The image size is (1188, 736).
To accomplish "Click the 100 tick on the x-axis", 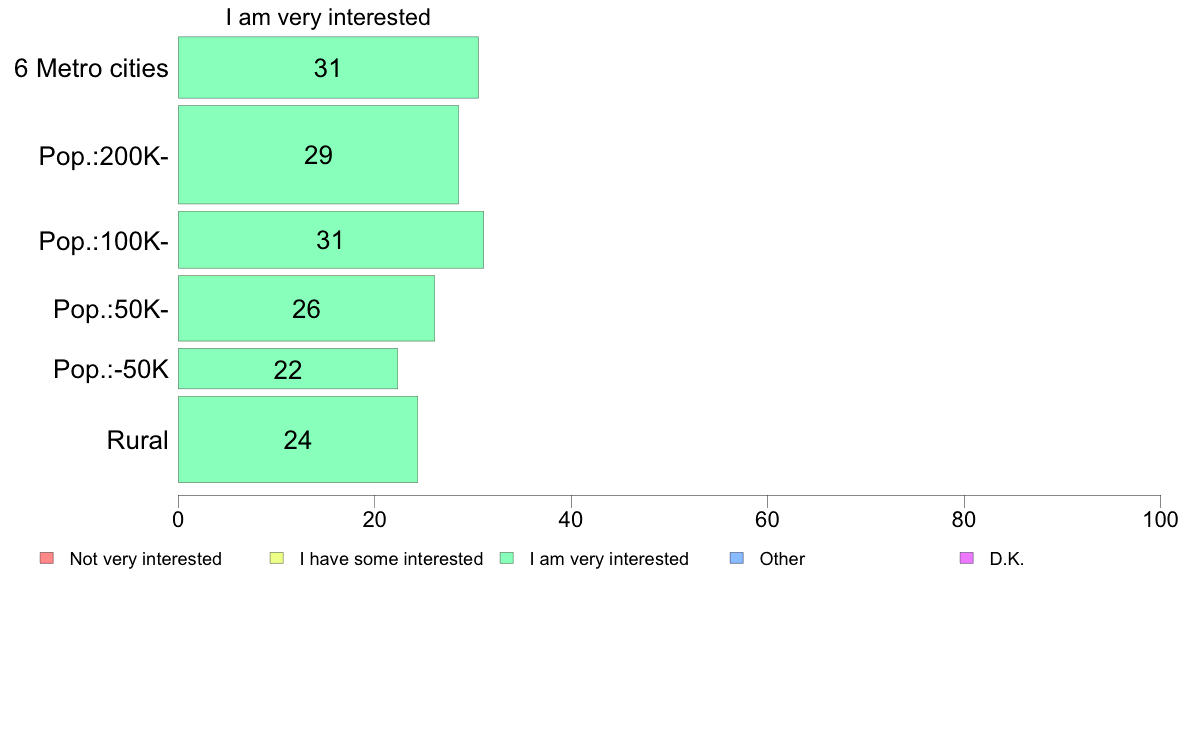I will 1160,520.
